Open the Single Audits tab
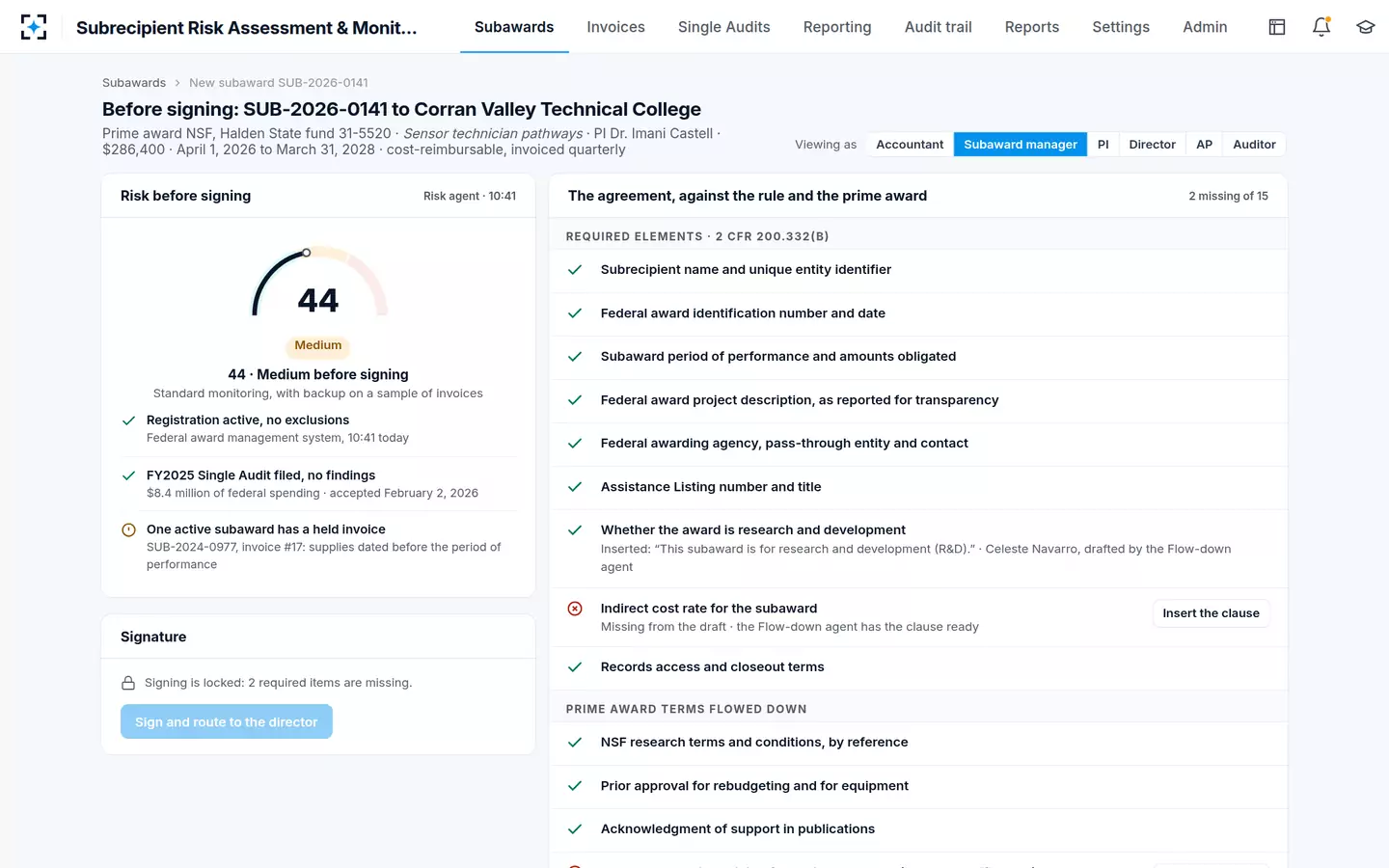The height and width of the screenshot is (868, 1389). click(723, 27)
